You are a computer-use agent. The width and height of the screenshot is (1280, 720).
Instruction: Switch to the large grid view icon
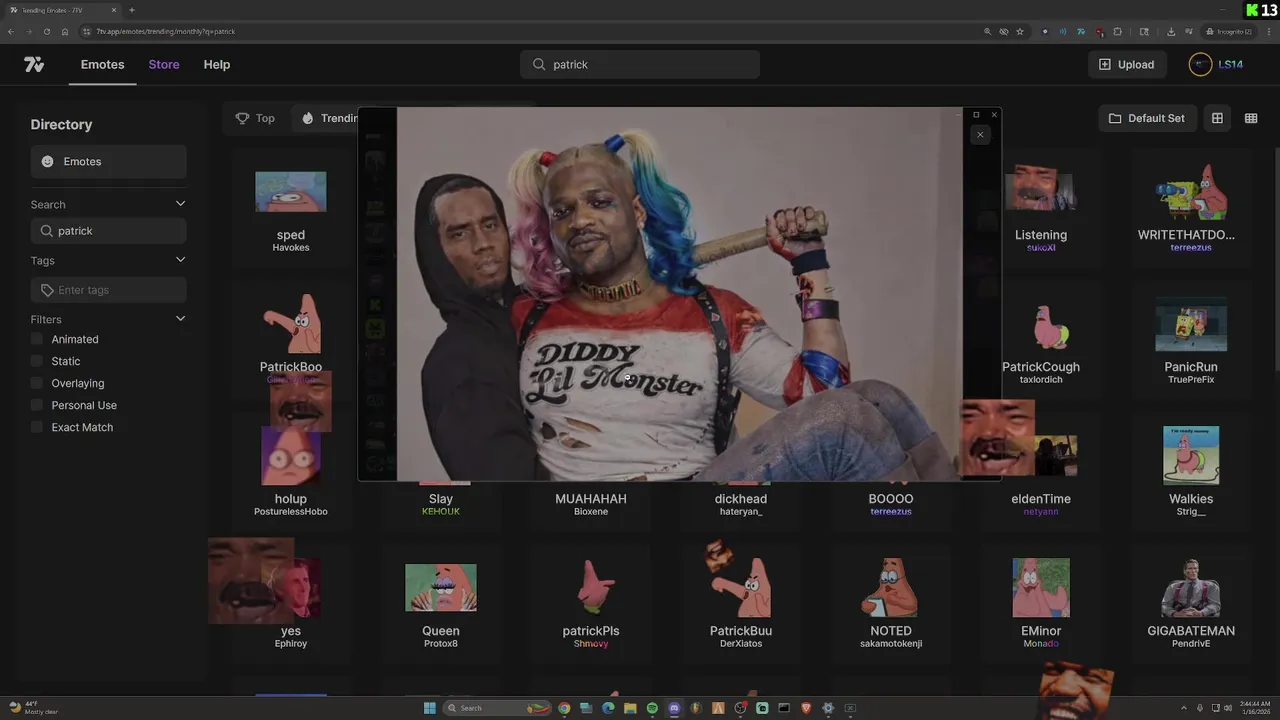1217,118
